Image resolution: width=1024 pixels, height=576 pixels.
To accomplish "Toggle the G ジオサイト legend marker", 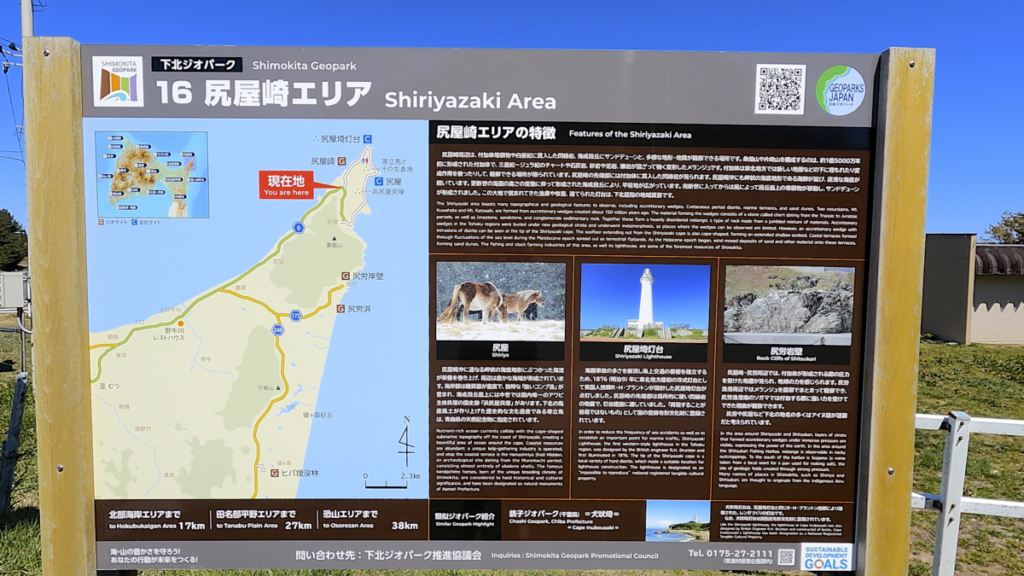I will point(101,222).
